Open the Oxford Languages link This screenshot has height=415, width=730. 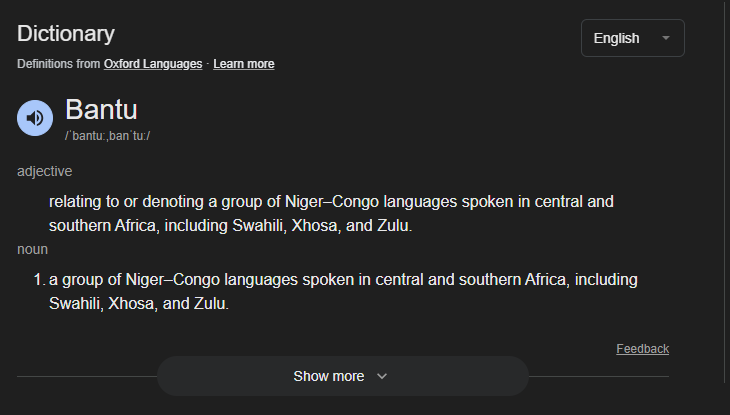point(152,64)
